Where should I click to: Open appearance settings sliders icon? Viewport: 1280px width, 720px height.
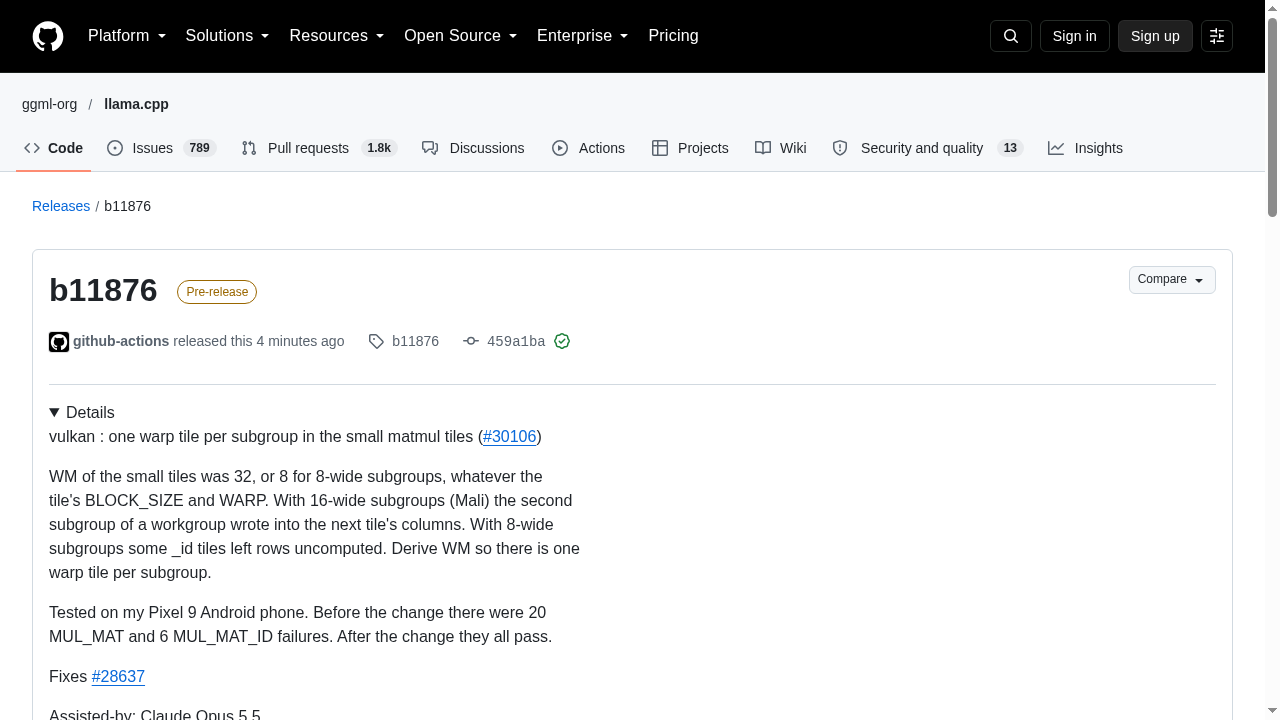tap(1217, 36)
